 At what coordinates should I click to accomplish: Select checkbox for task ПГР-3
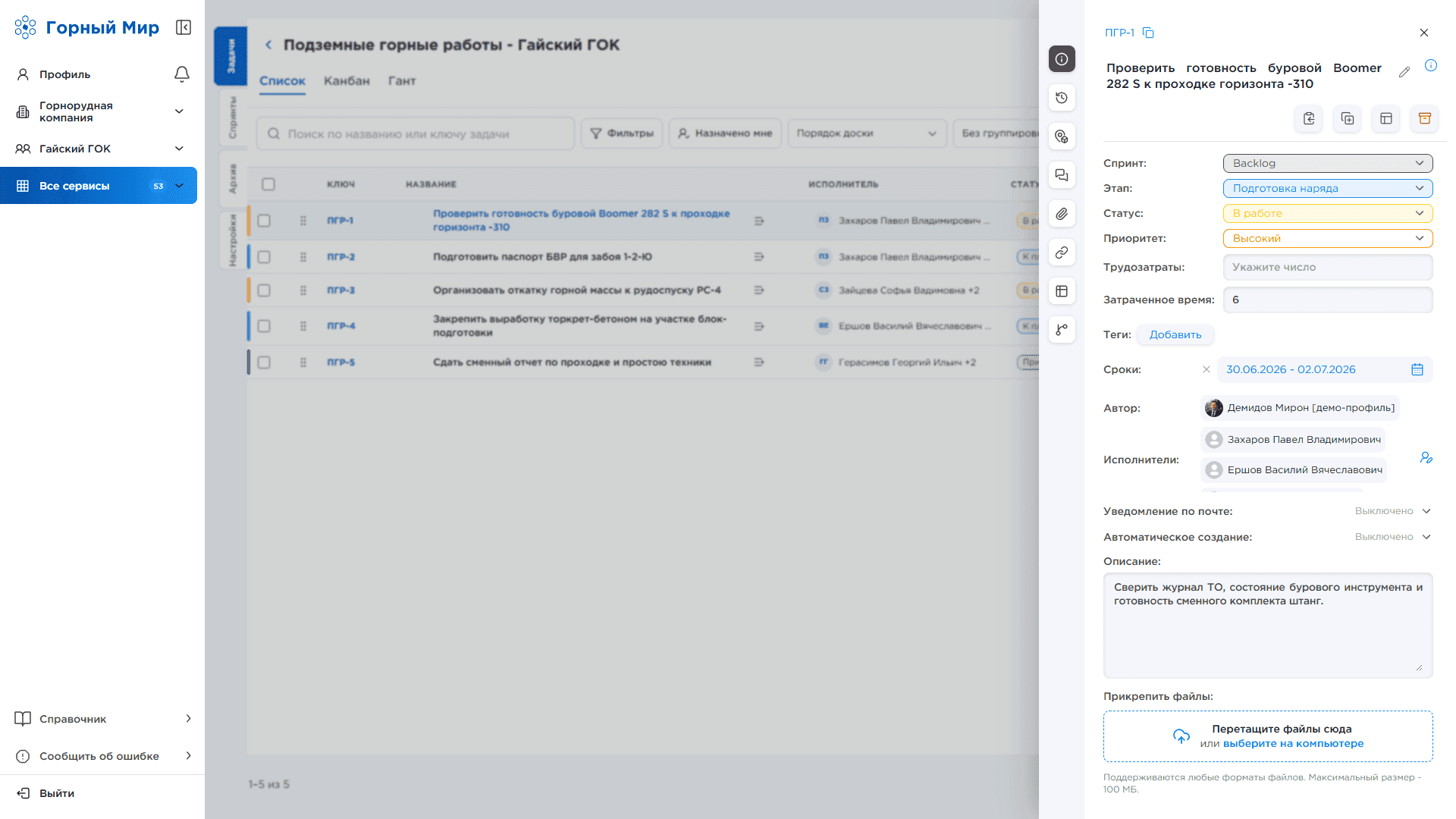(x=264, y=290)
